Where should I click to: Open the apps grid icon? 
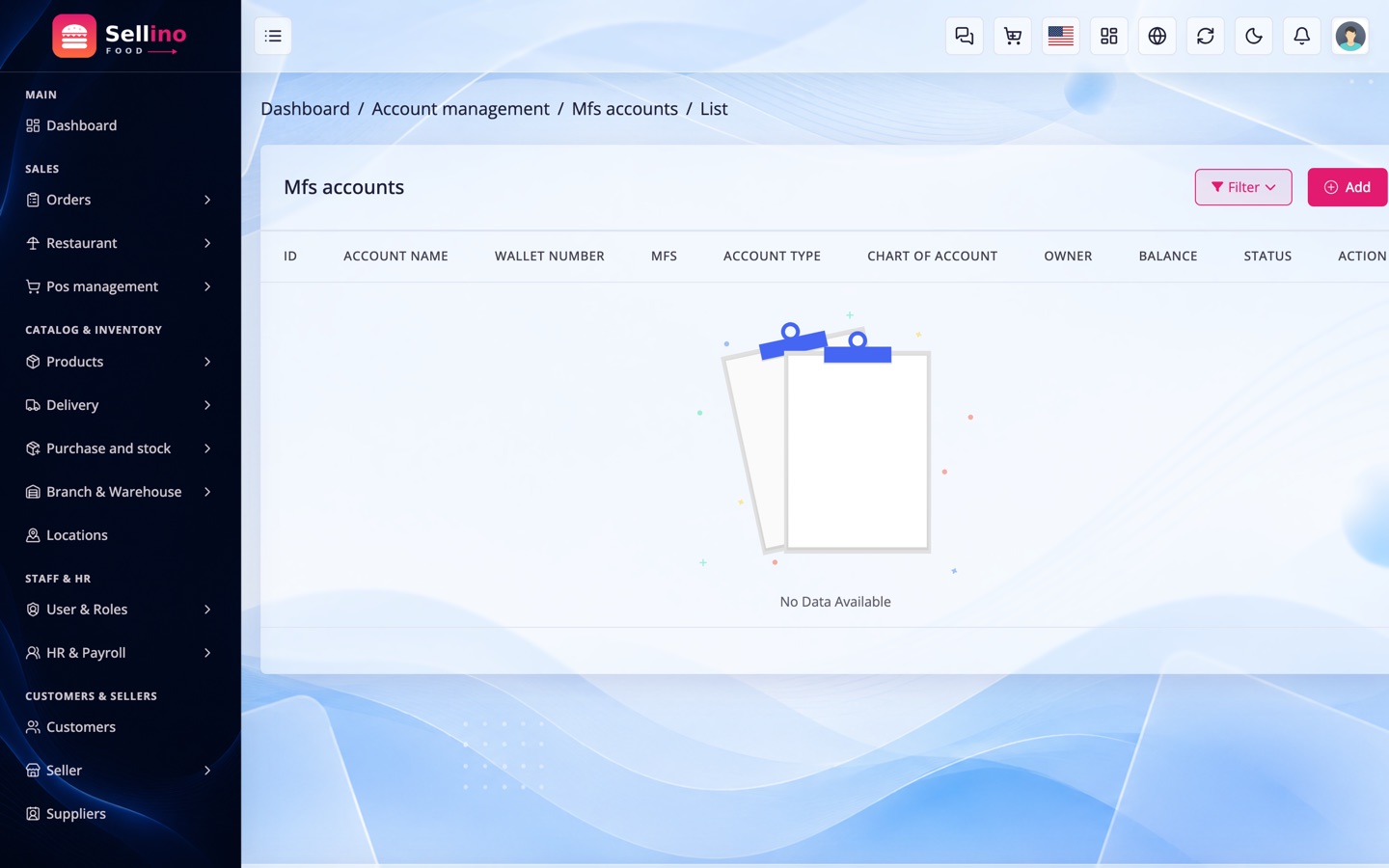point(1109,36)
